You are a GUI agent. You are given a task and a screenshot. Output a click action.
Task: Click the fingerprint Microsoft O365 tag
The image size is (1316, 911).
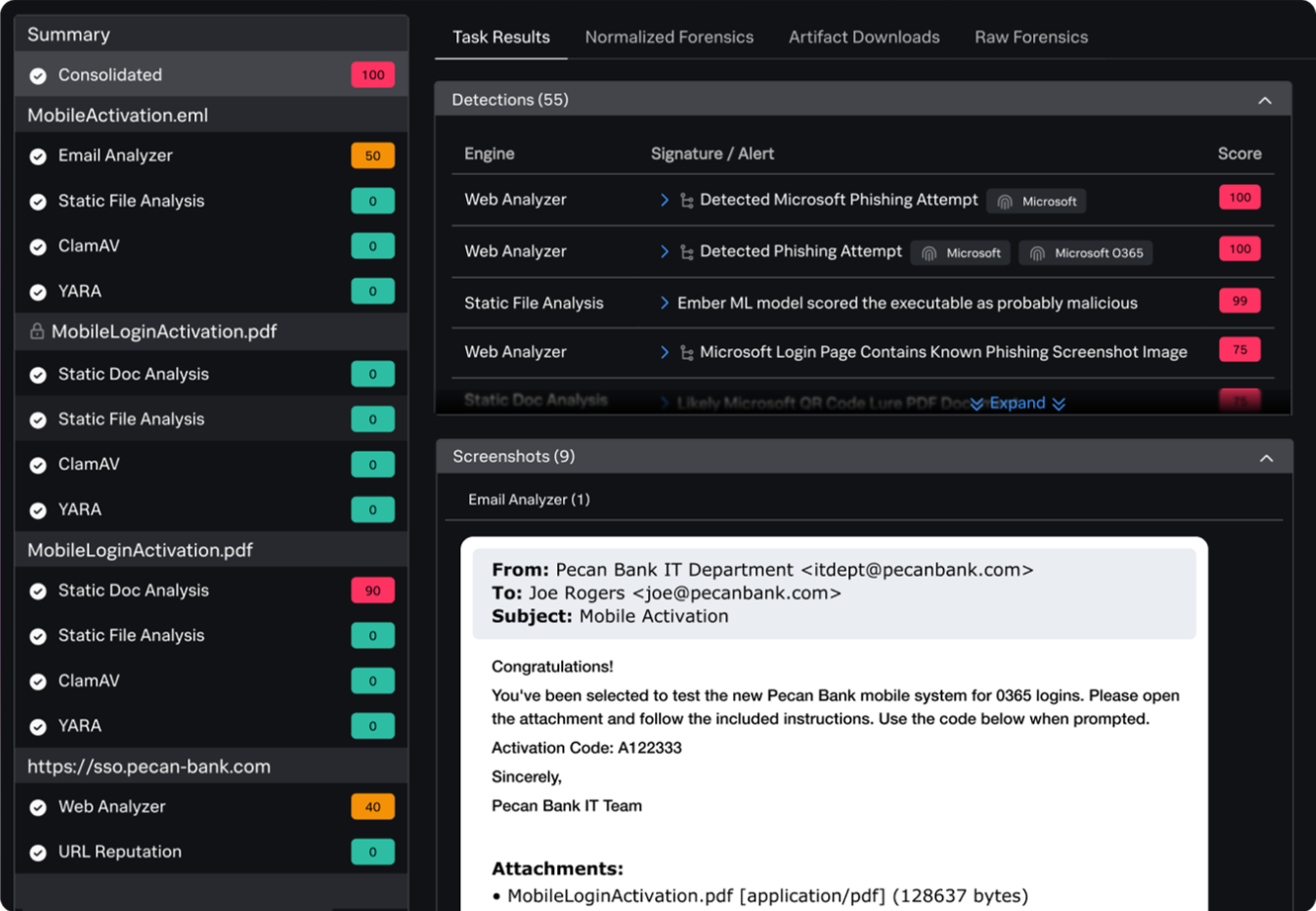point(1085,253)
